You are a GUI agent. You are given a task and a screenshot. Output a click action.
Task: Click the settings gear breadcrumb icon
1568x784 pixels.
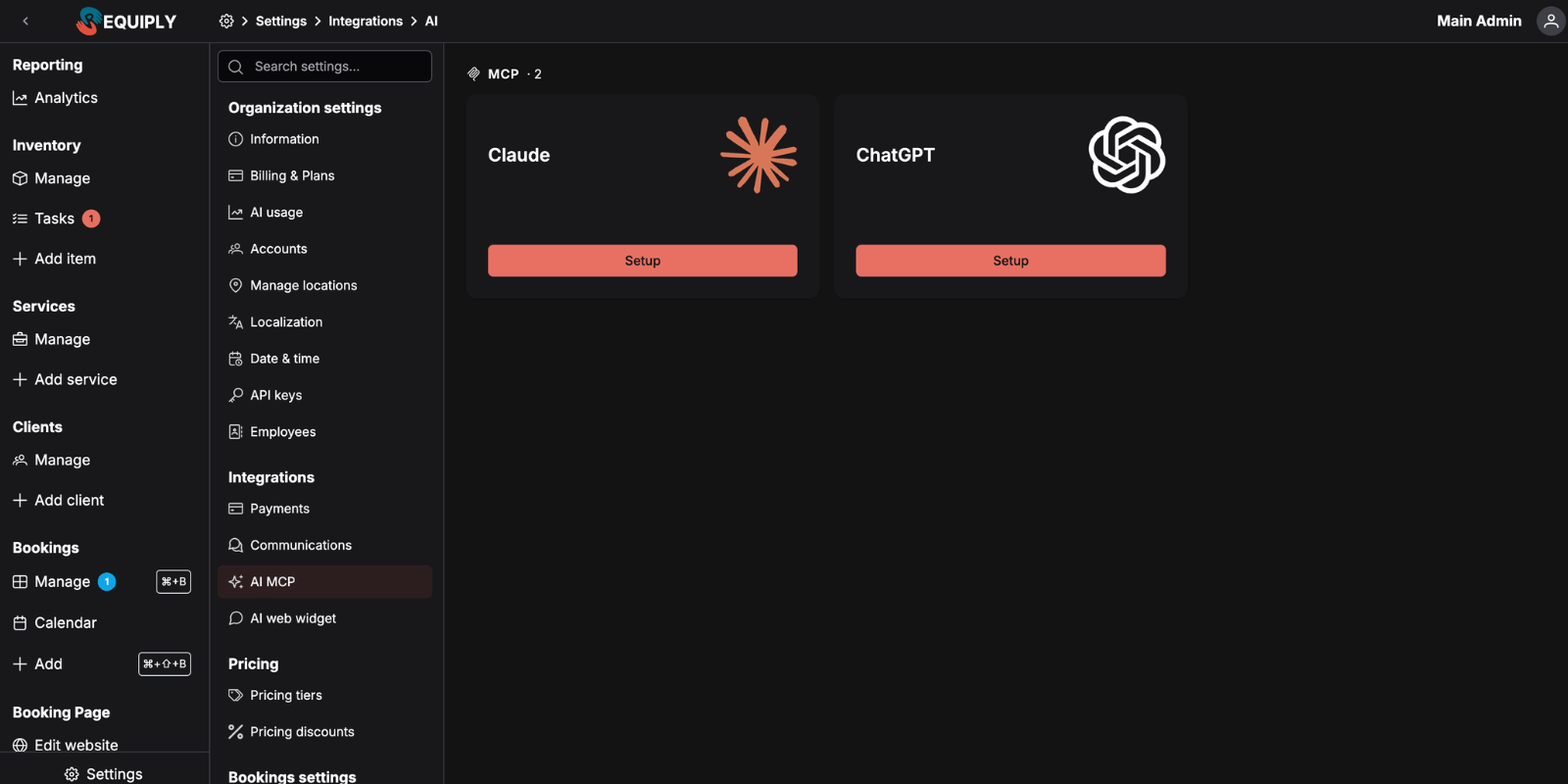pos(226,21)
